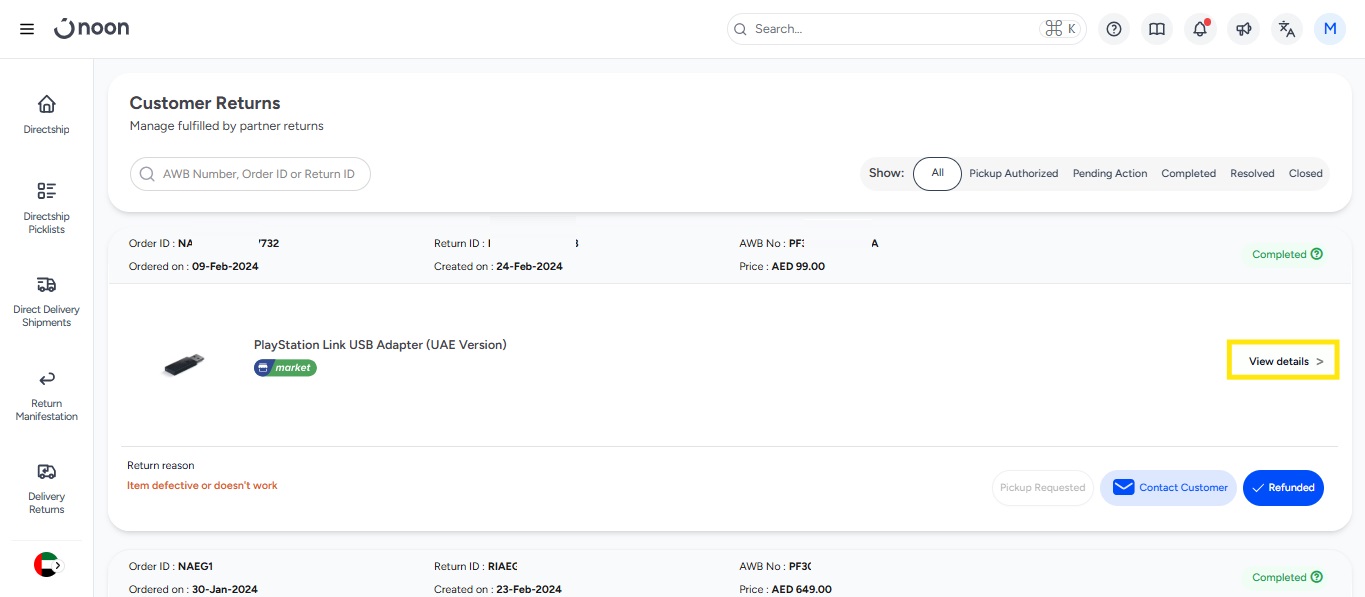The width and height of the screenshot is (1365, 597).
Task: Go to Directship home in sidebar
Action: [x=46, y=114]
